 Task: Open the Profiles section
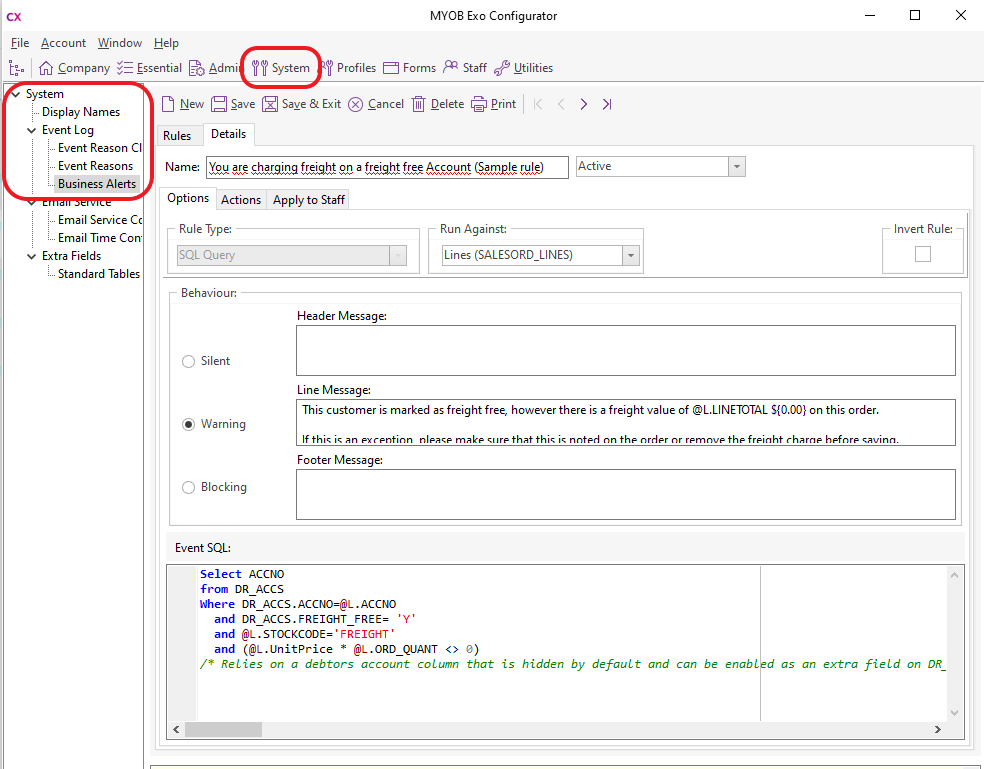pos(349,68)
